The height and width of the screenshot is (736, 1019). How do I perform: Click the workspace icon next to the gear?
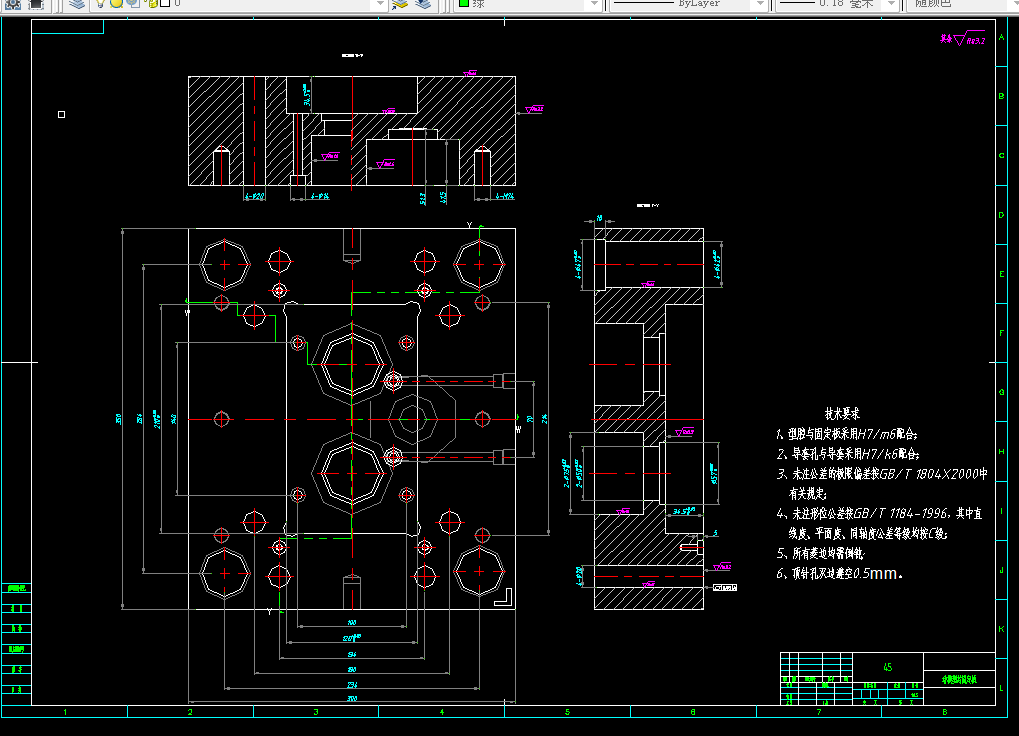coord(36,3)
